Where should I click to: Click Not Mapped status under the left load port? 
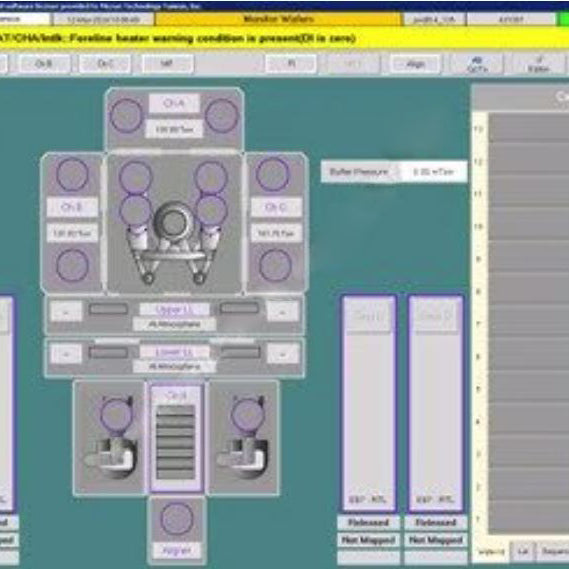click(368, 540)
